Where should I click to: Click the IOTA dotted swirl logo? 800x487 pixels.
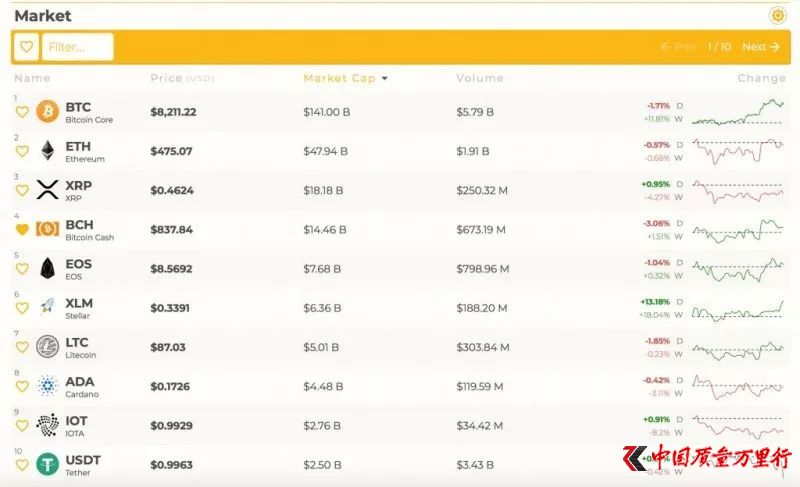coord(47,425)
